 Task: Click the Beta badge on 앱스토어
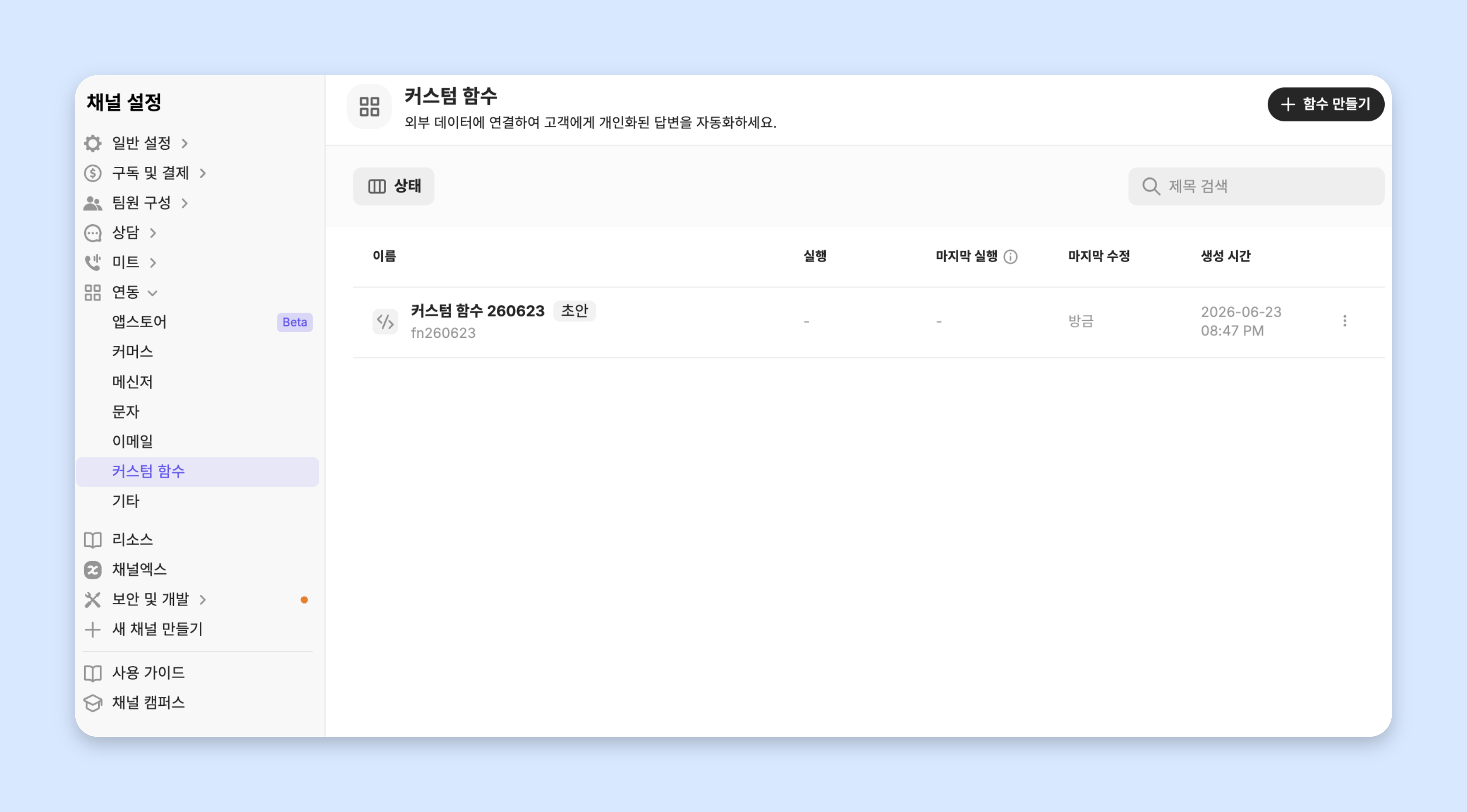tap(294, 322)
